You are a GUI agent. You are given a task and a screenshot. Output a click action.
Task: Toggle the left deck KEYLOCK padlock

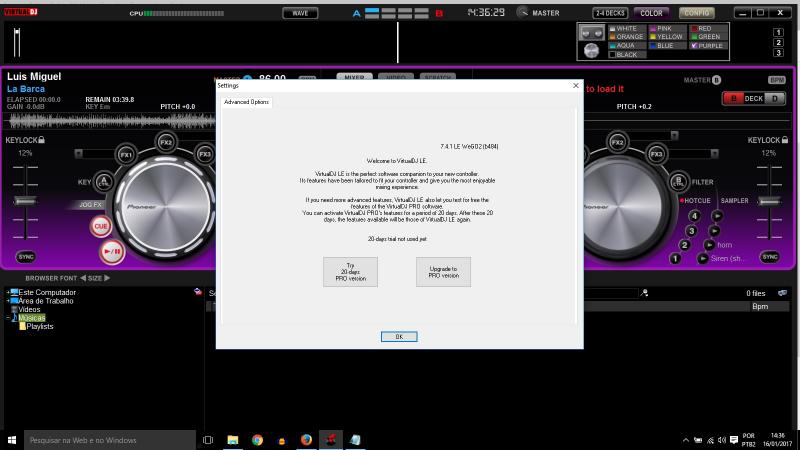(42, 141)
